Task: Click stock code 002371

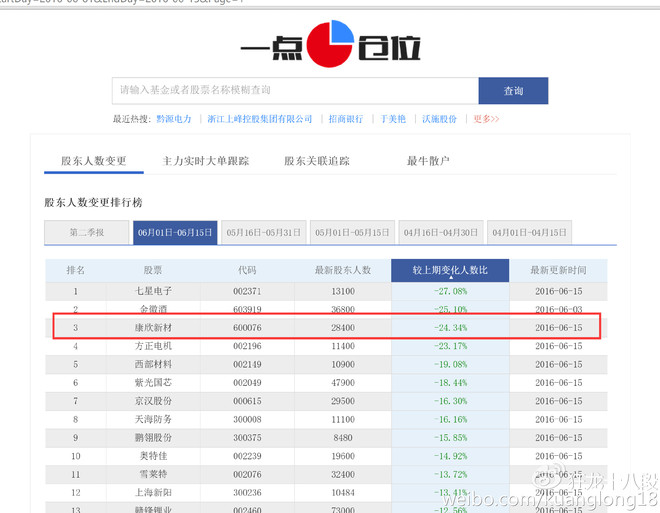Action: point(247,291)
